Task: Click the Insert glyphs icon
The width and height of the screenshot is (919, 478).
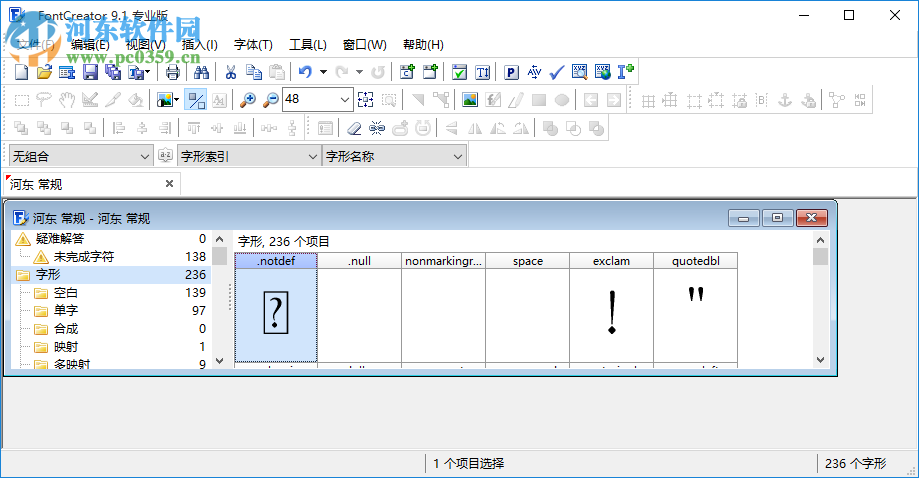Action: (x=431, y=72)
